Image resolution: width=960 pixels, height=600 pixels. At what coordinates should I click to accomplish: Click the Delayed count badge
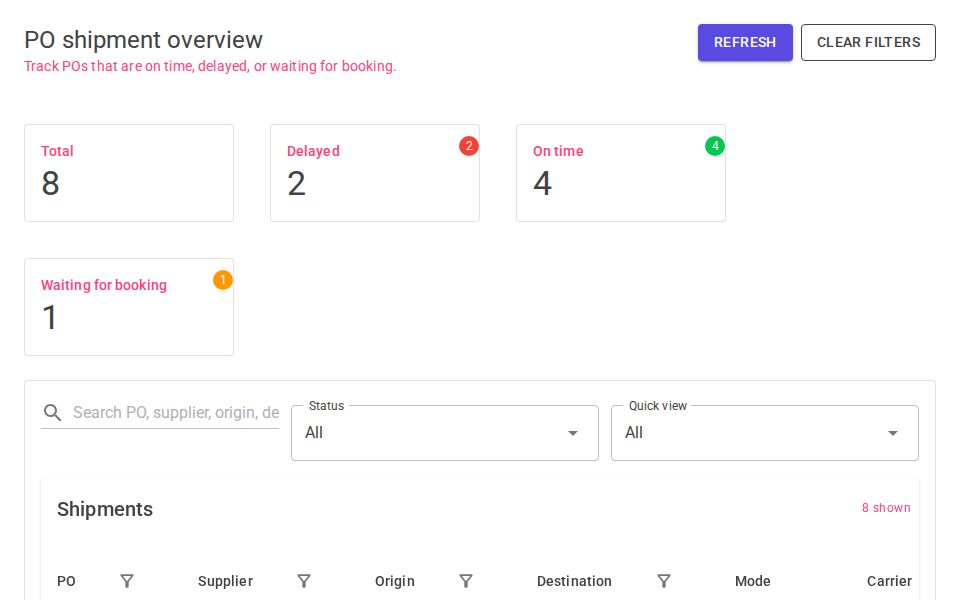469,146
